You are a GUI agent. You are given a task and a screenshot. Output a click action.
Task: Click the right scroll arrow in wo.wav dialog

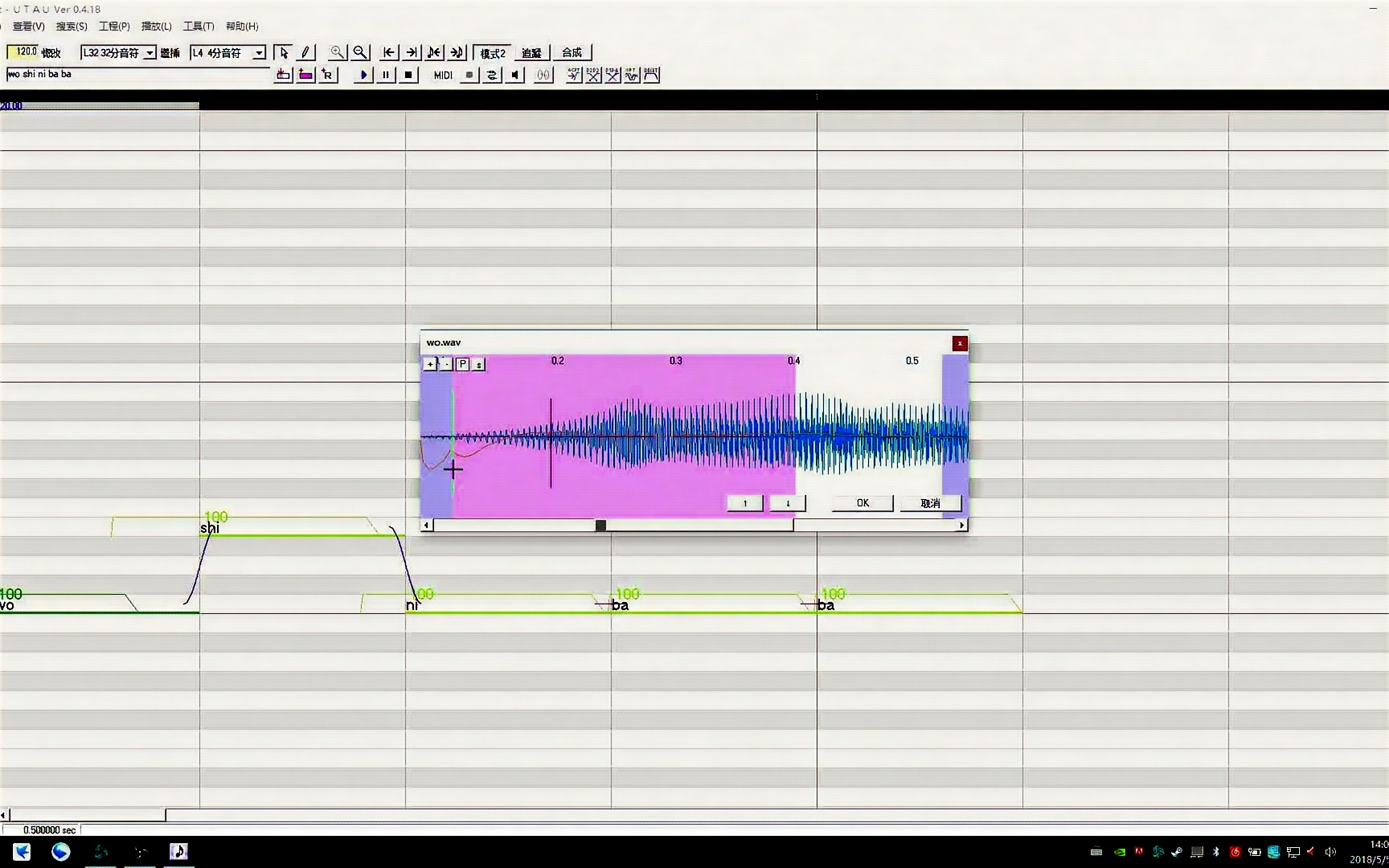pyautogui.click(x=961, y=526)
